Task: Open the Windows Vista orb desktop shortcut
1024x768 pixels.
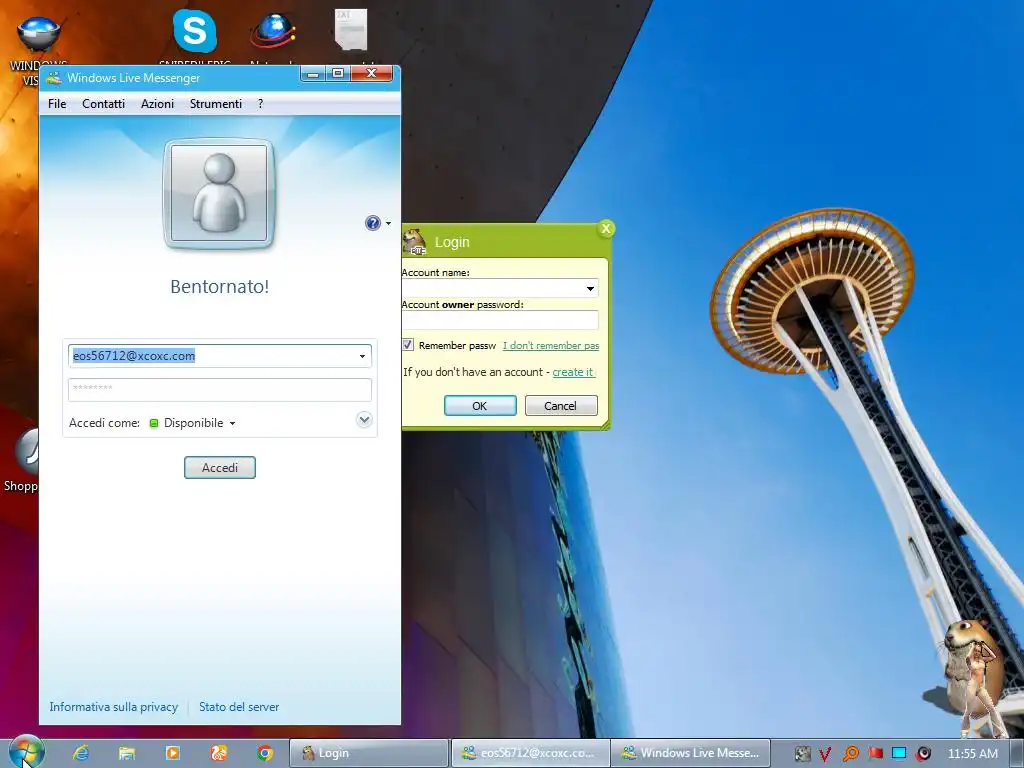Action: [38, 34]
